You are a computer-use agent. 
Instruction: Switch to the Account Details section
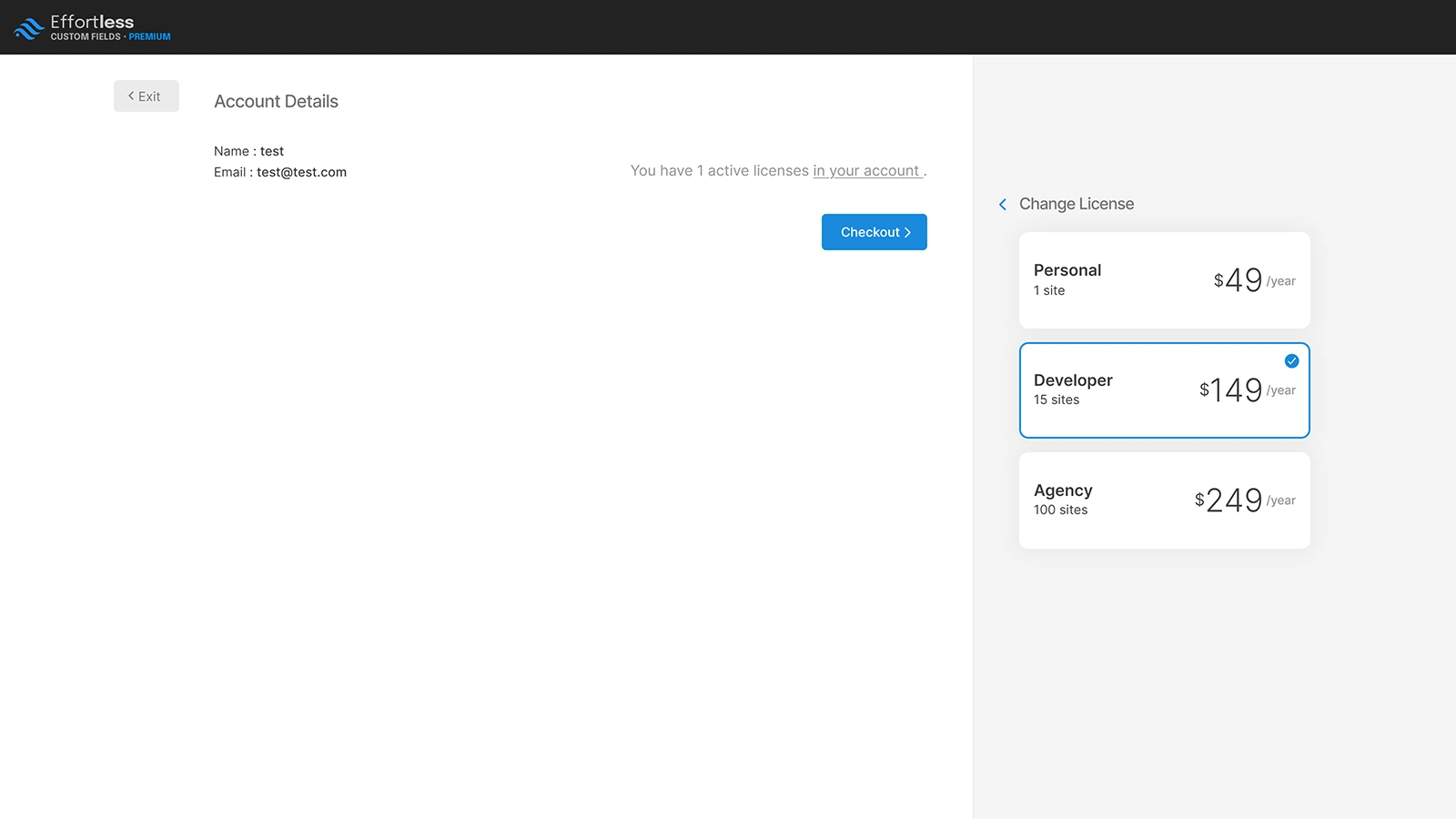click(276, 101)
